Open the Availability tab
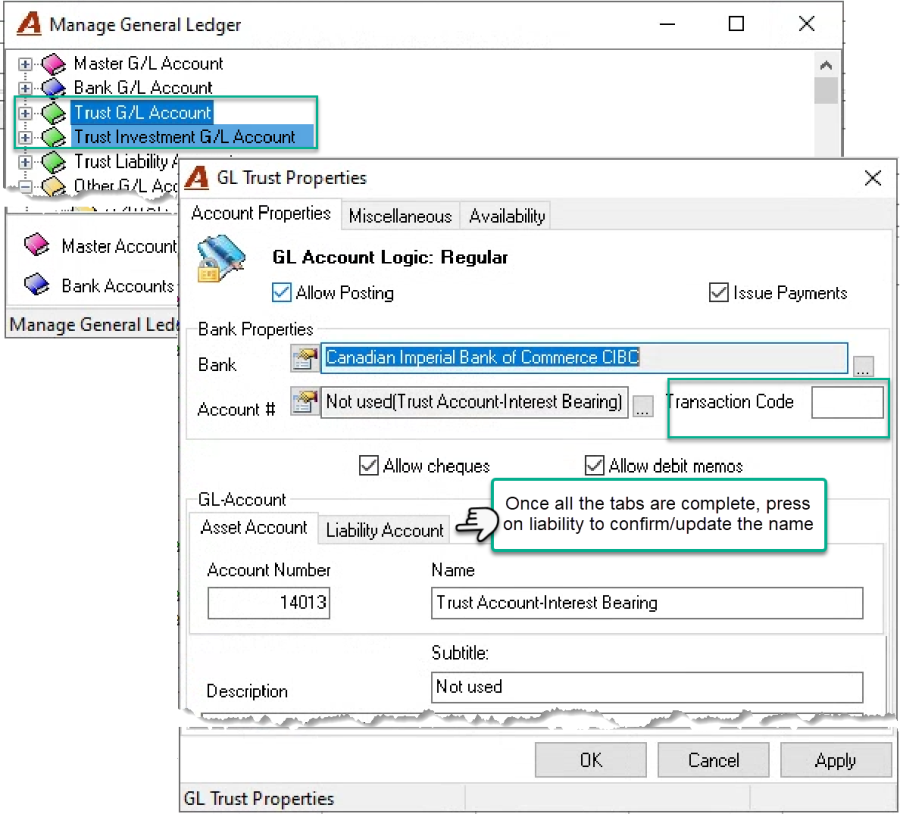 (x=506, y=216)
